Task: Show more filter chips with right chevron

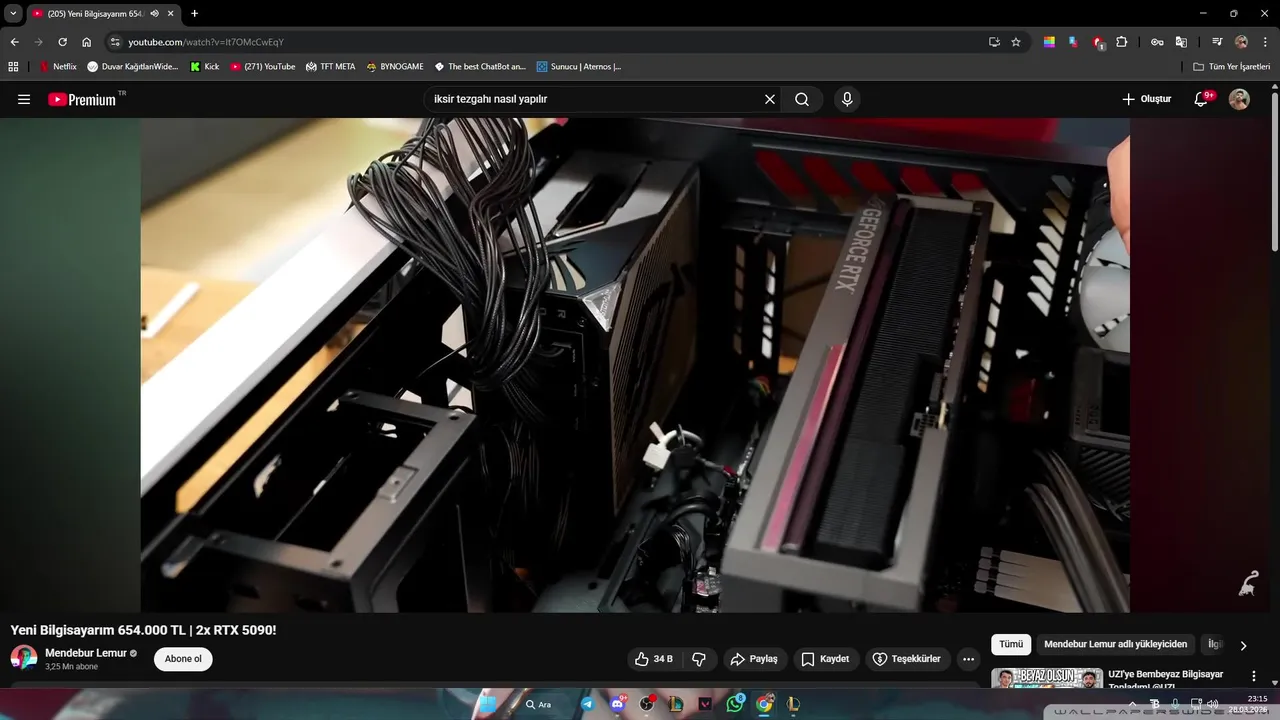Action: pyautogui.click(x=1243, y=645)
